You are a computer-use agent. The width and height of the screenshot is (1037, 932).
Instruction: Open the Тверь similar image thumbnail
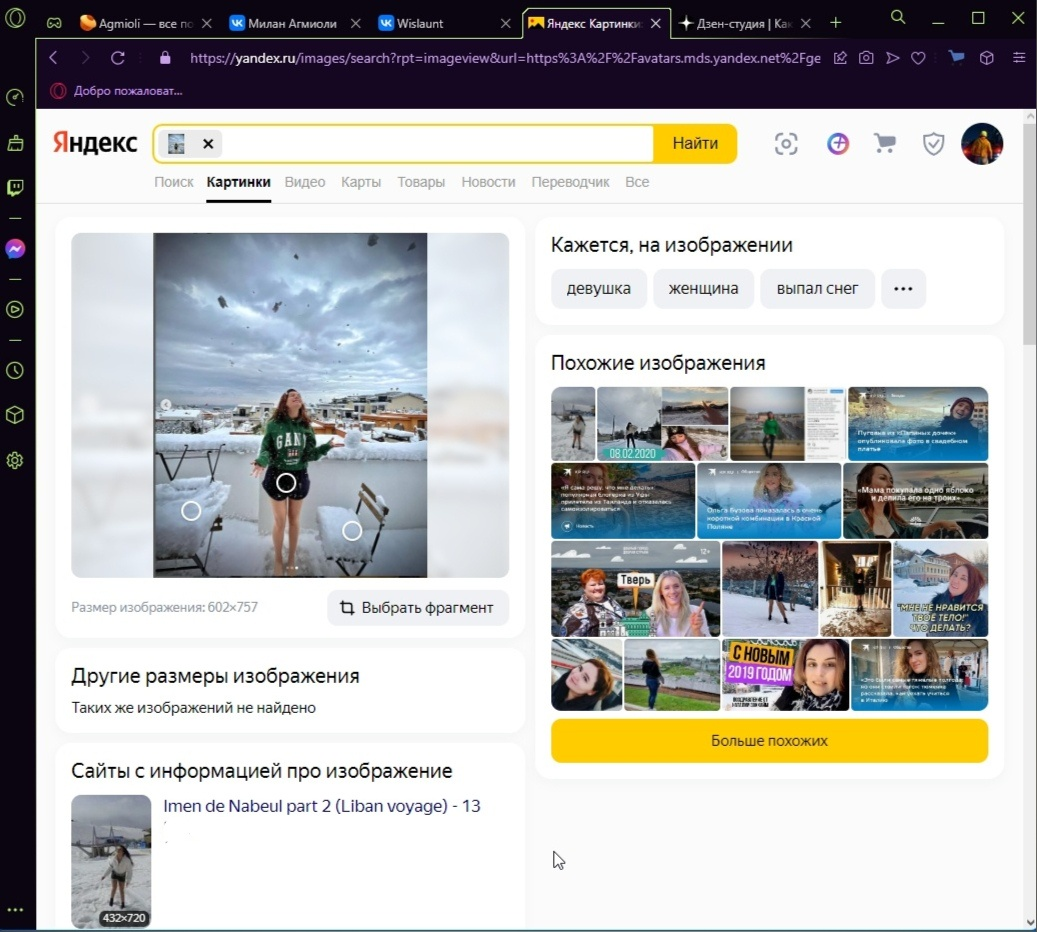tap(635, 589)
